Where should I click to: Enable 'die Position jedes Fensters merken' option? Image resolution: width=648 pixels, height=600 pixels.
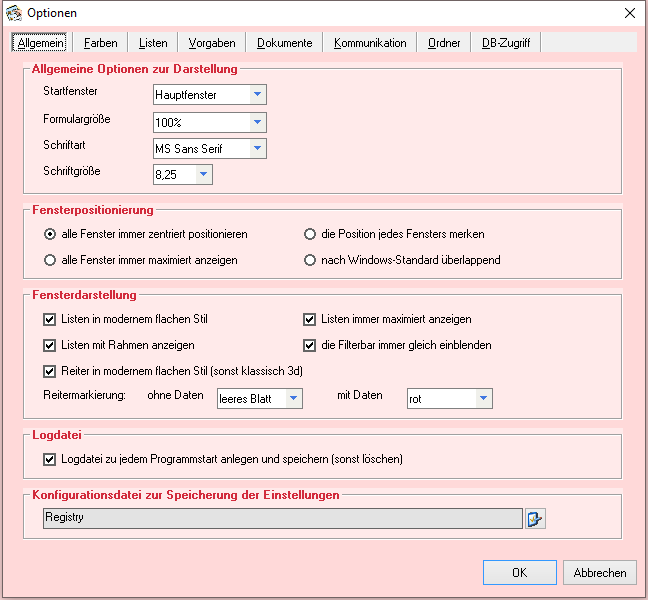(x=310, y=234)
